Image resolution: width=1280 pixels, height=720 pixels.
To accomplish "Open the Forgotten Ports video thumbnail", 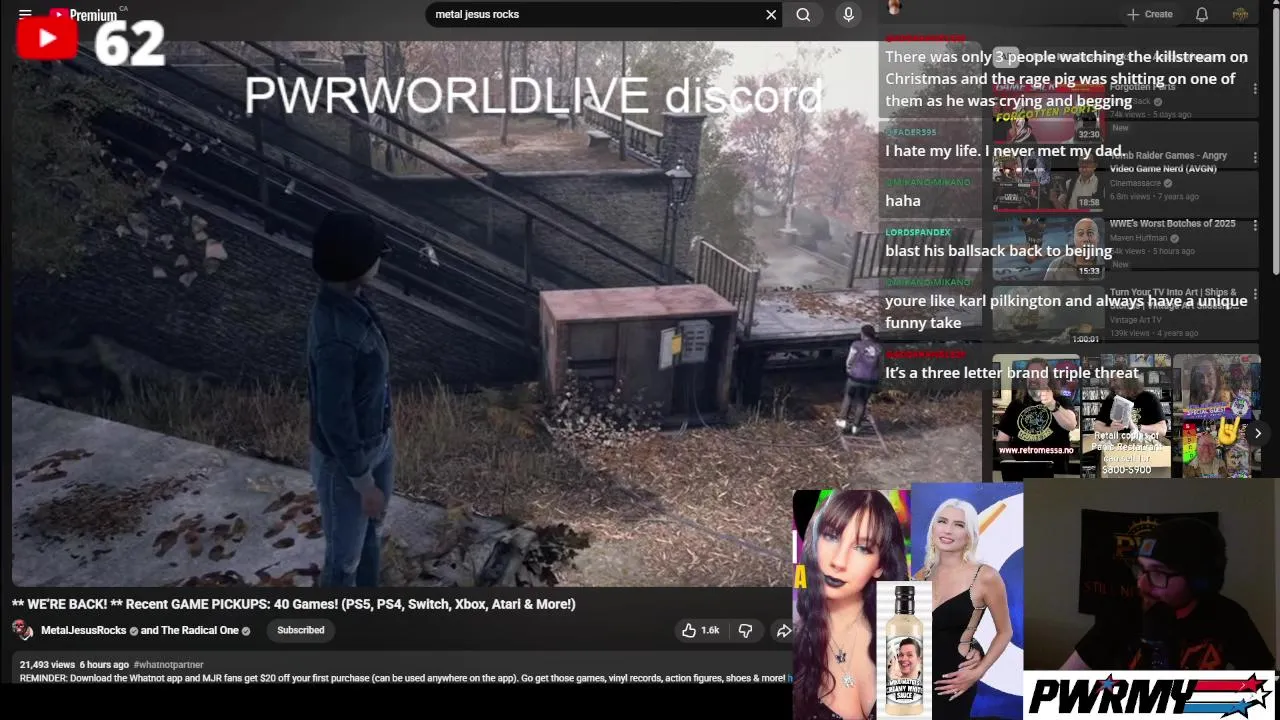I will click(1047, 115).
